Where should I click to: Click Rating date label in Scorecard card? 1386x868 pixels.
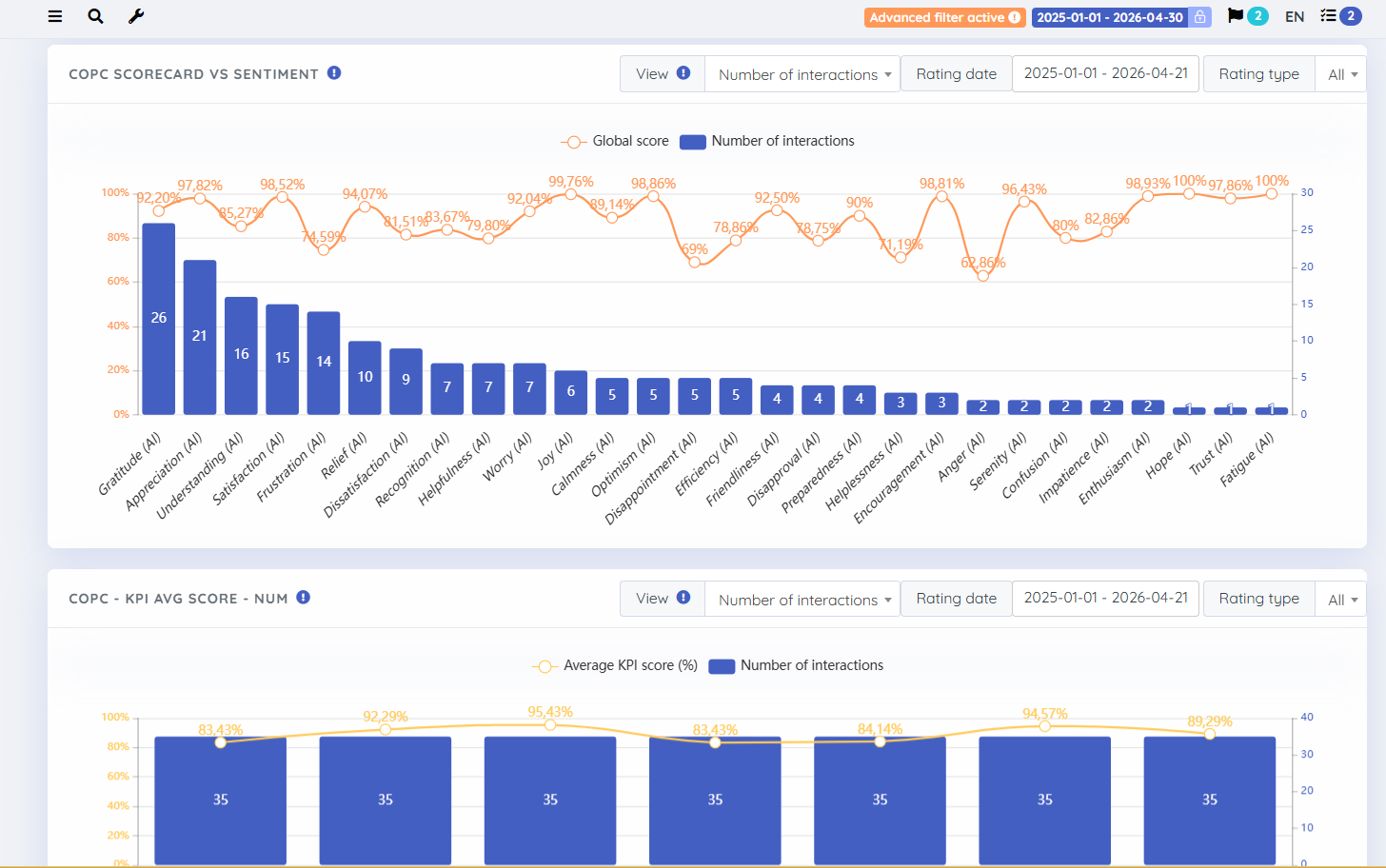(957, 74)
